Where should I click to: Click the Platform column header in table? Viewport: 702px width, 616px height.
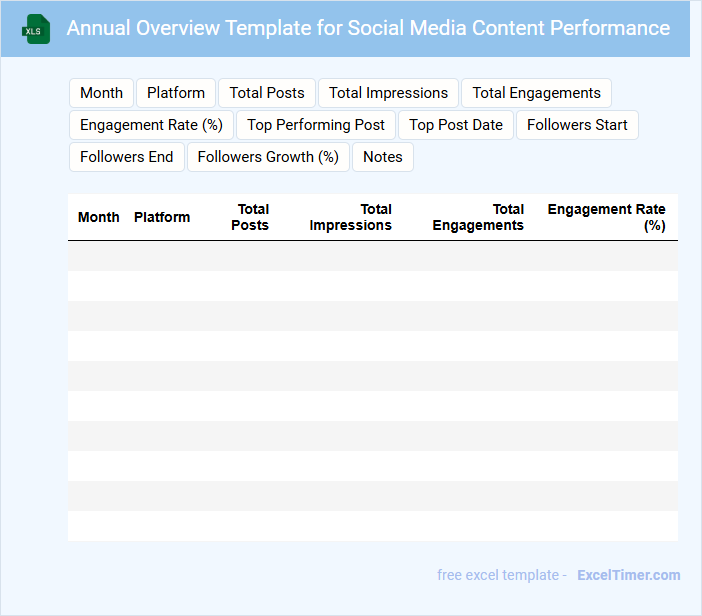click(x=162, y=217)
